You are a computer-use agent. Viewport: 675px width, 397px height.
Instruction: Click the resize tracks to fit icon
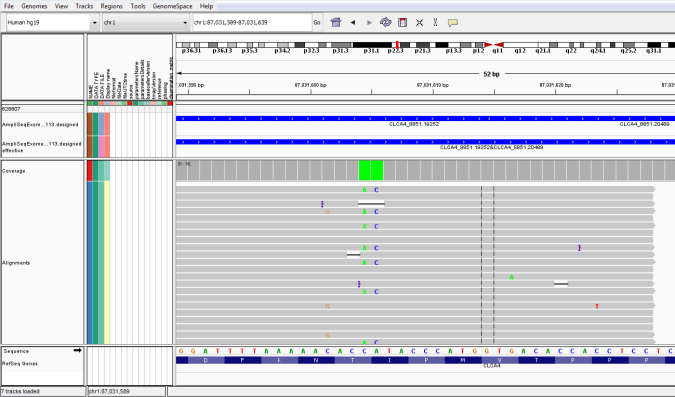click(x=419, y=22)
